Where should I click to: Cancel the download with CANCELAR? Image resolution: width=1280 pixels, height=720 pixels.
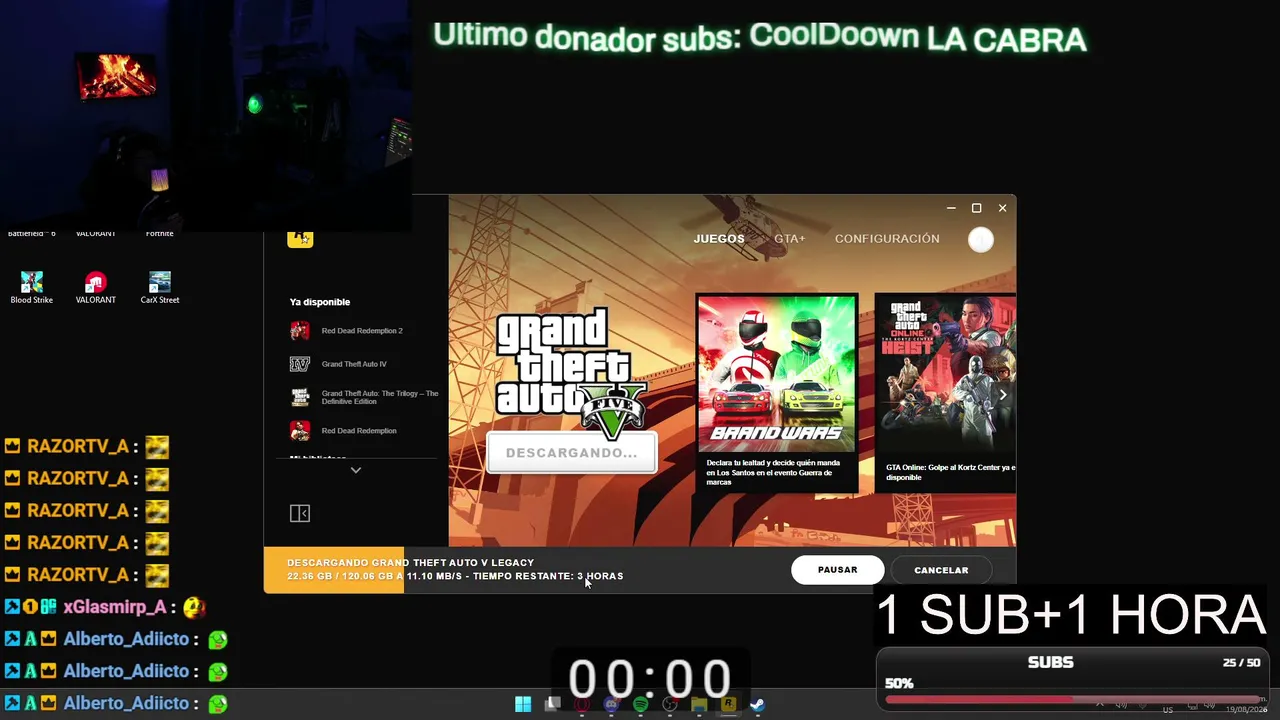coord(941,570)
